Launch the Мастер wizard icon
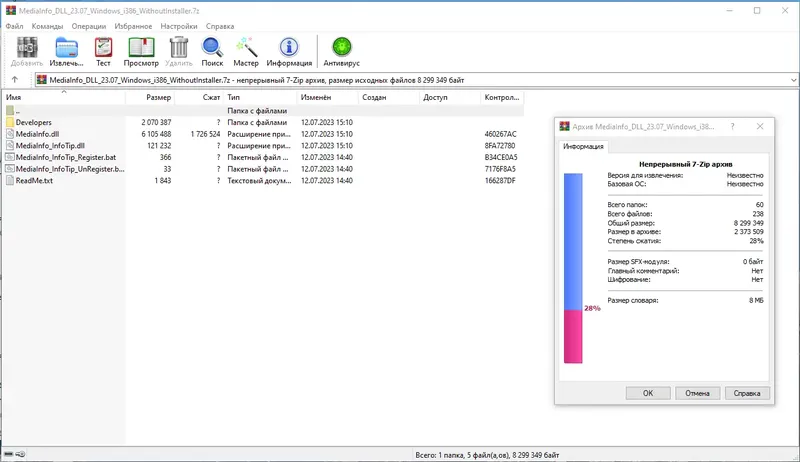This screenshot has height=462, width=800. coord(246,47)
